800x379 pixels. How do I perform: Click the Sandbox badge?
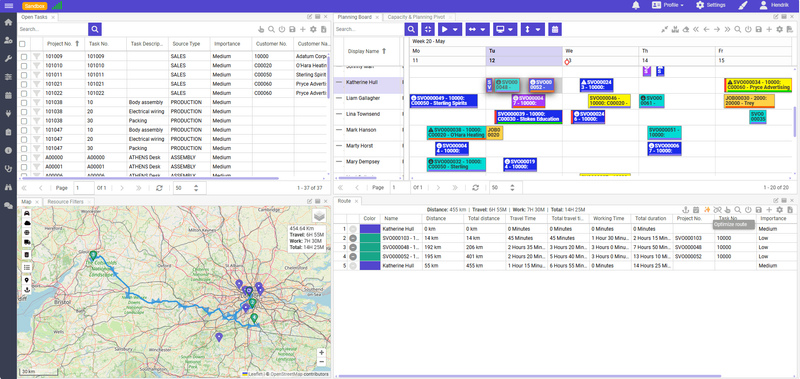(35, 6)
